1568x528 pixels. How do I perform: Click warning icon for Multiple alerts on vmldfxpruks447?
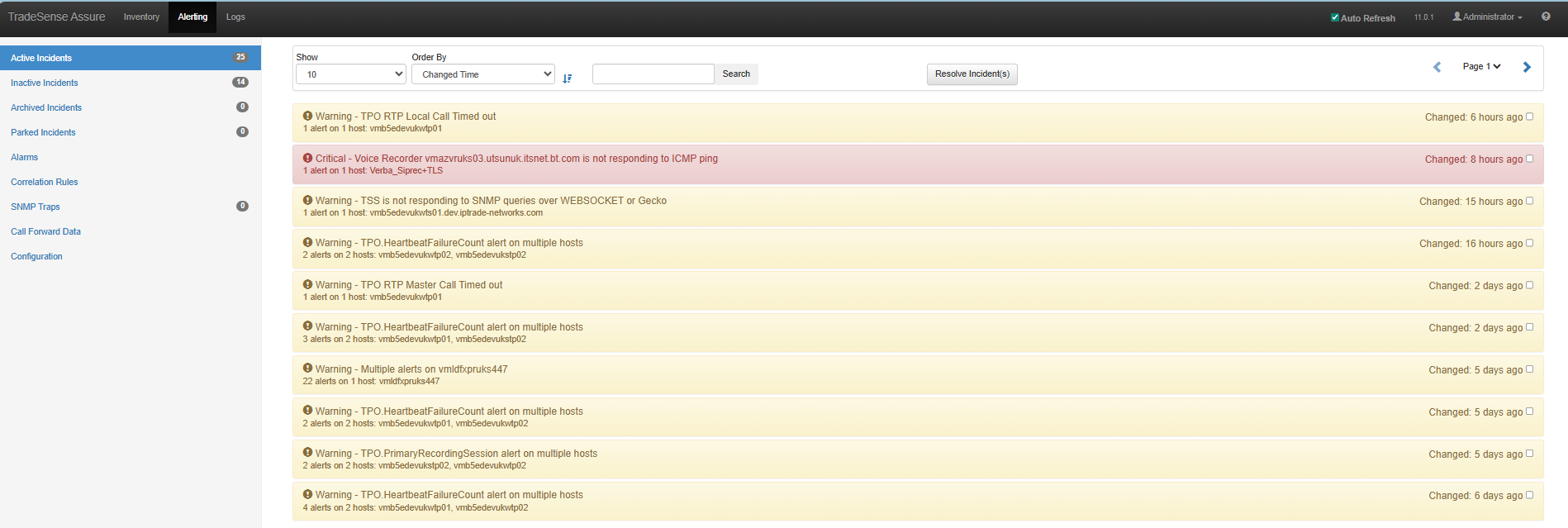307,369
